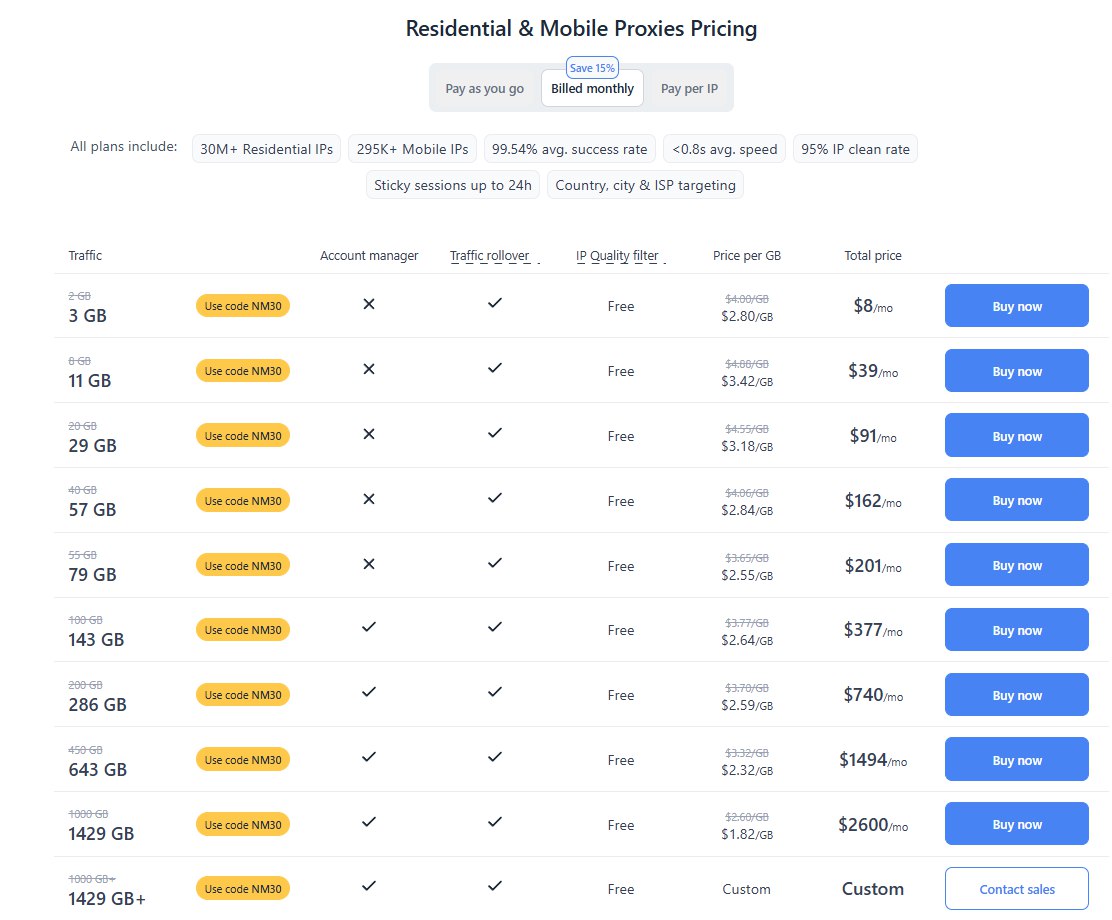Open the "Traffic rollover" column tooltip
Screen dimensions: 1112x920
coord(490,255)
